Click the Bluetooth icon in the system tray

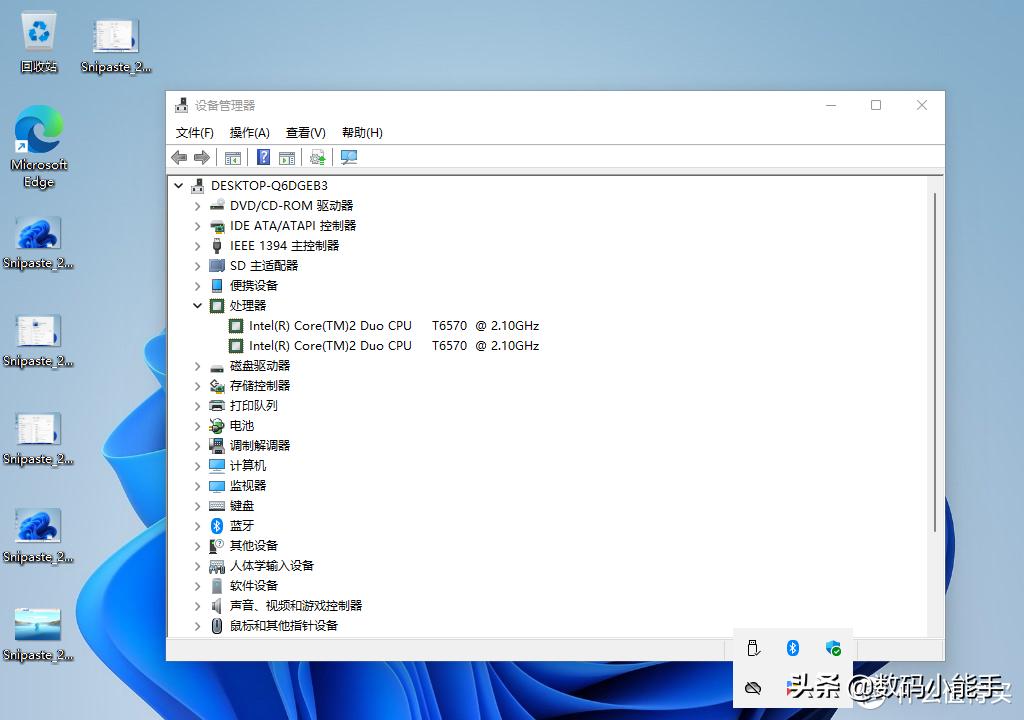tap(793, 648)
